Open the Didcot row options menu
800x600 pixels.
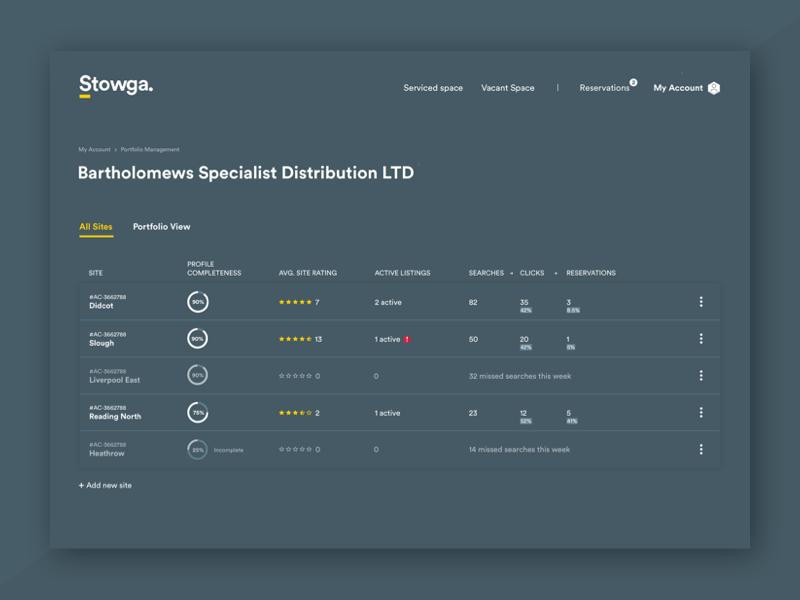701,301
